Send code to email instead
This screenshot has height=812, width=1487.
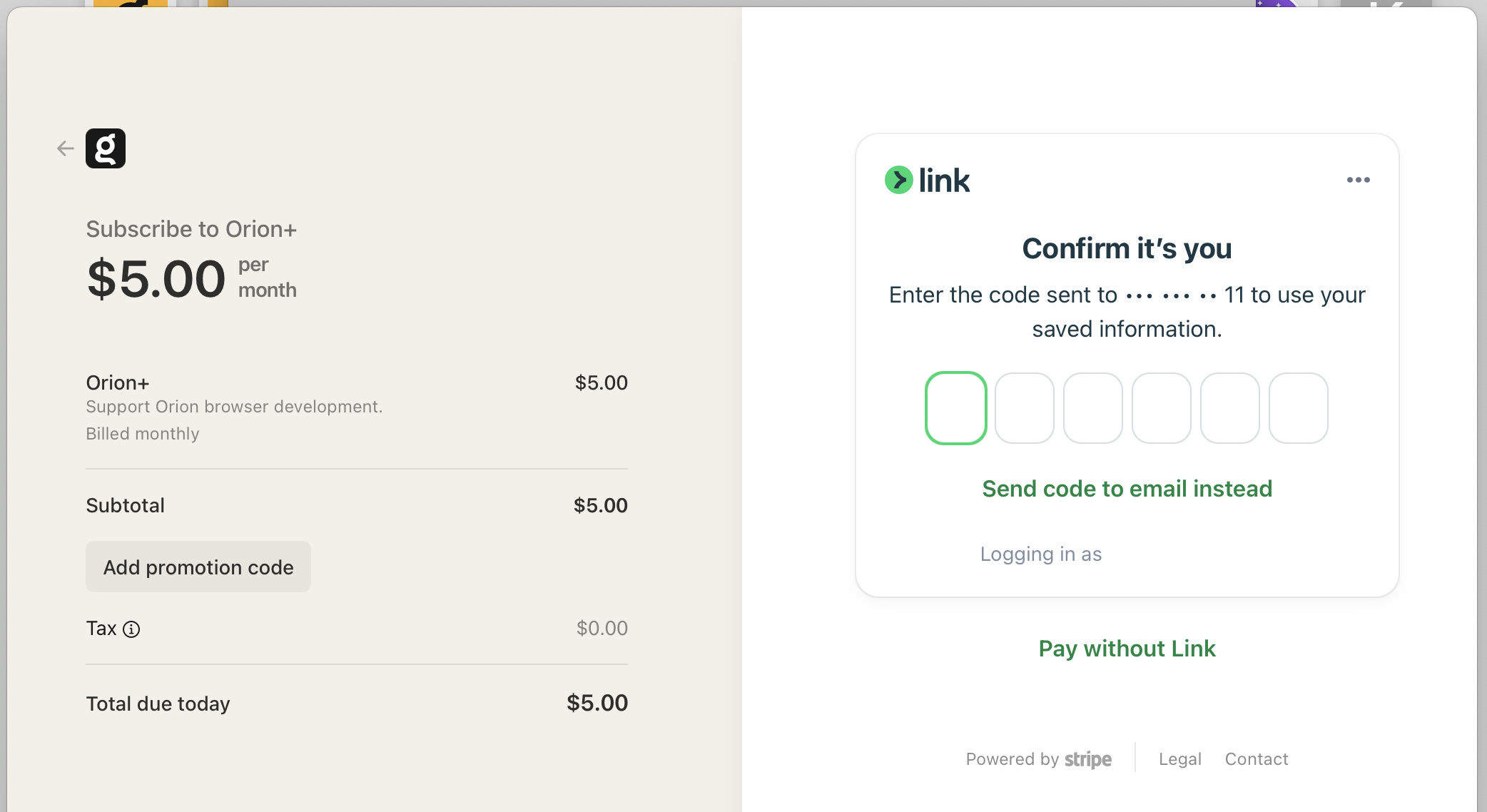point(1127,489)
